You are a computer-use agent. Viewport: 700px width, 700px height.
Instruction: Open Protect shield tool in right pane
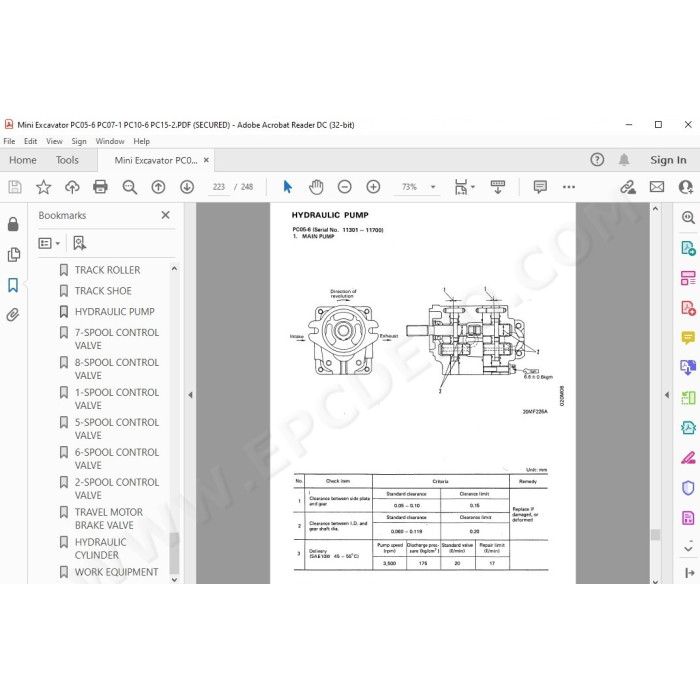[x=688, y=488]
